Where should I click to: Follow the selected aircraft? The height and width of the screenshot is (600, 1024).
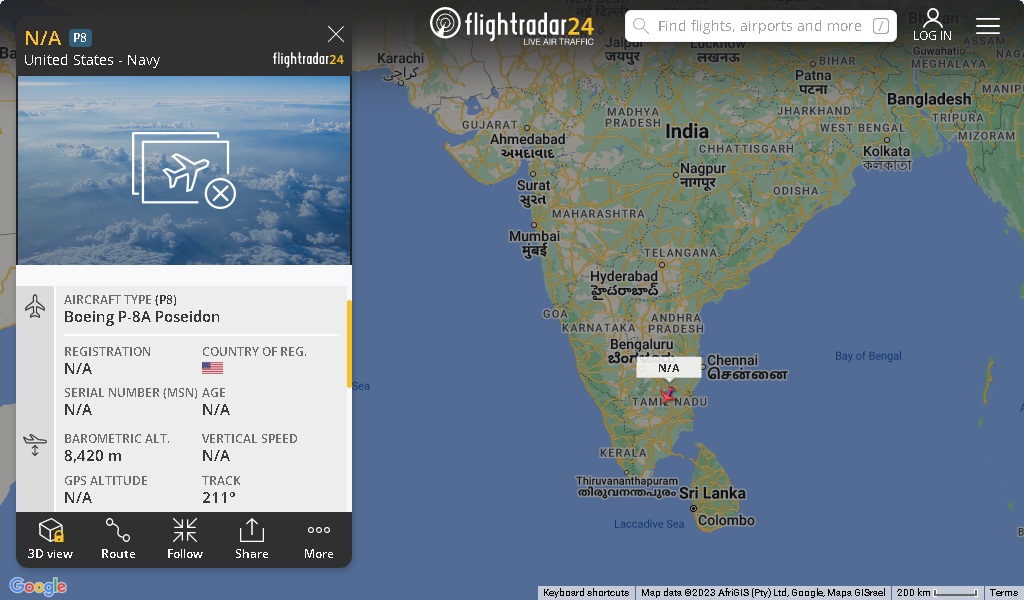tap(185, 539)
